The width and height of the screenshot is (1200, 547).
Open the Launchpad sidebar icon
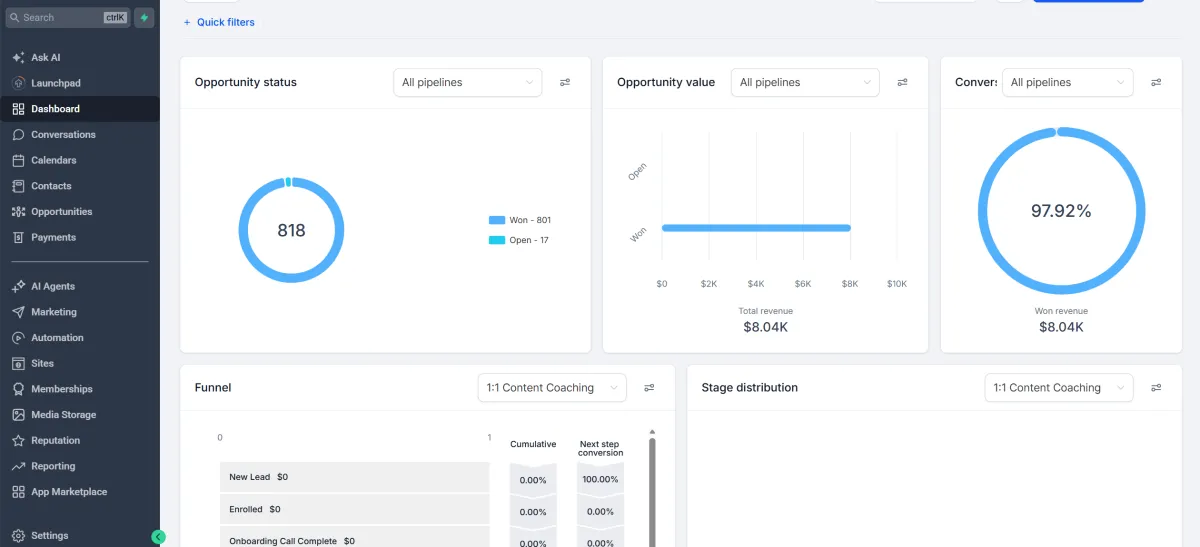[x=19, y=83]
